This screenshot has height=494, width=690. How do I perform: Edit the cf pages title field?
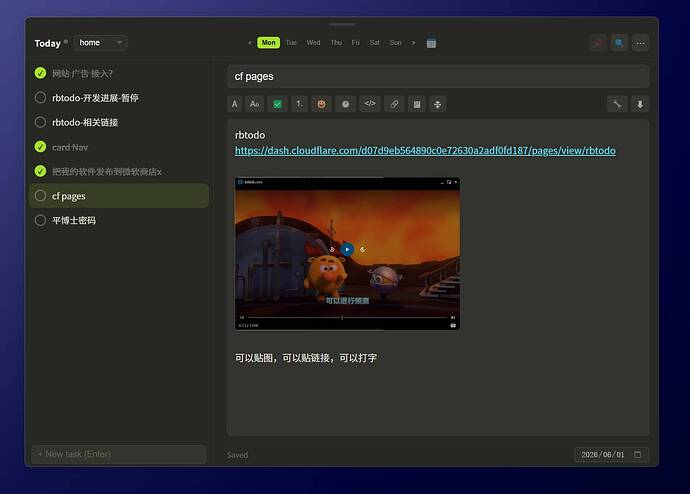[x=438, y=76]
